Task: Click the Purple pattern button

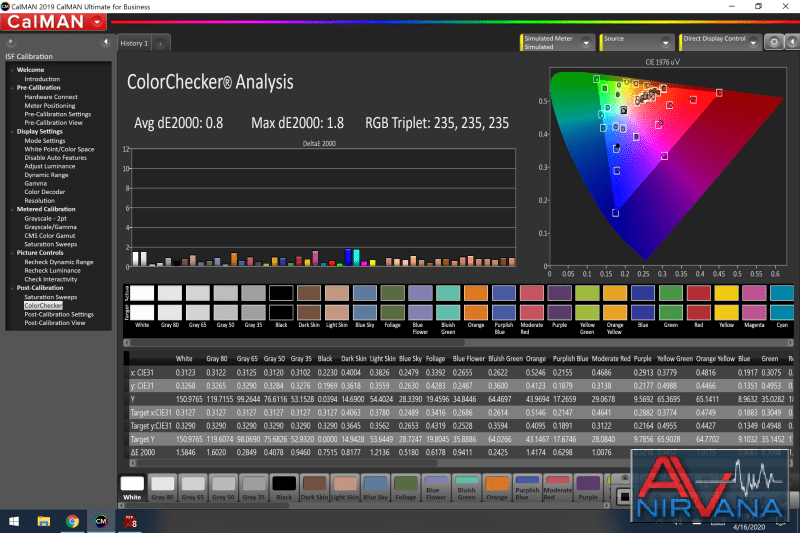Action: 588,488
